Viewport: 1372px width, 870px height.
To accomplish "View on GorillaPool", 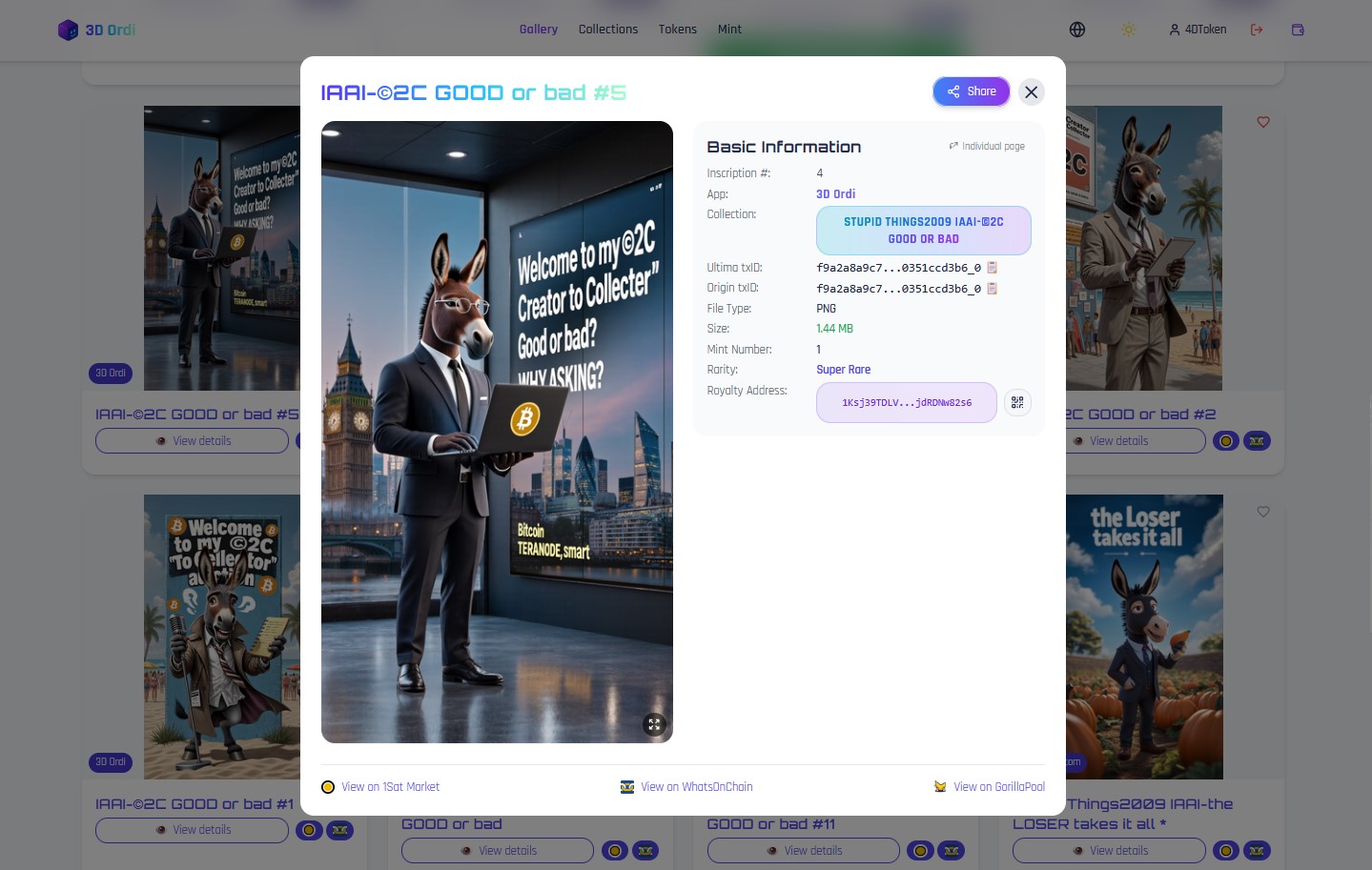I will (x=990, y=787).
